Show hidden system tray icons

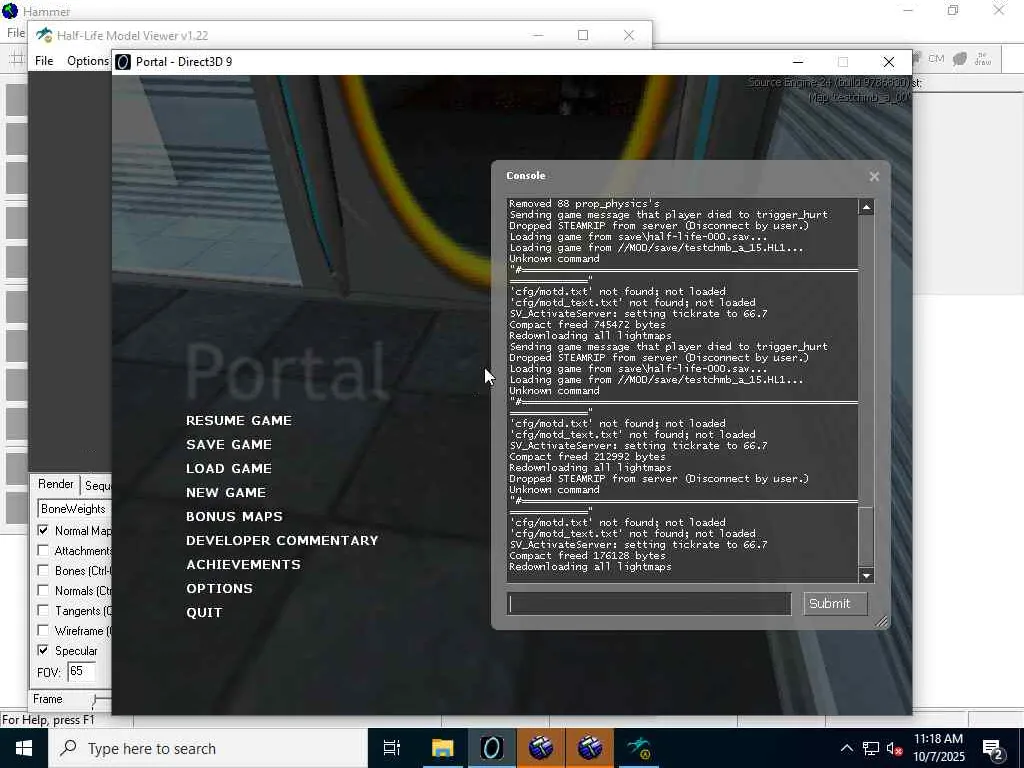pos(846,748)
